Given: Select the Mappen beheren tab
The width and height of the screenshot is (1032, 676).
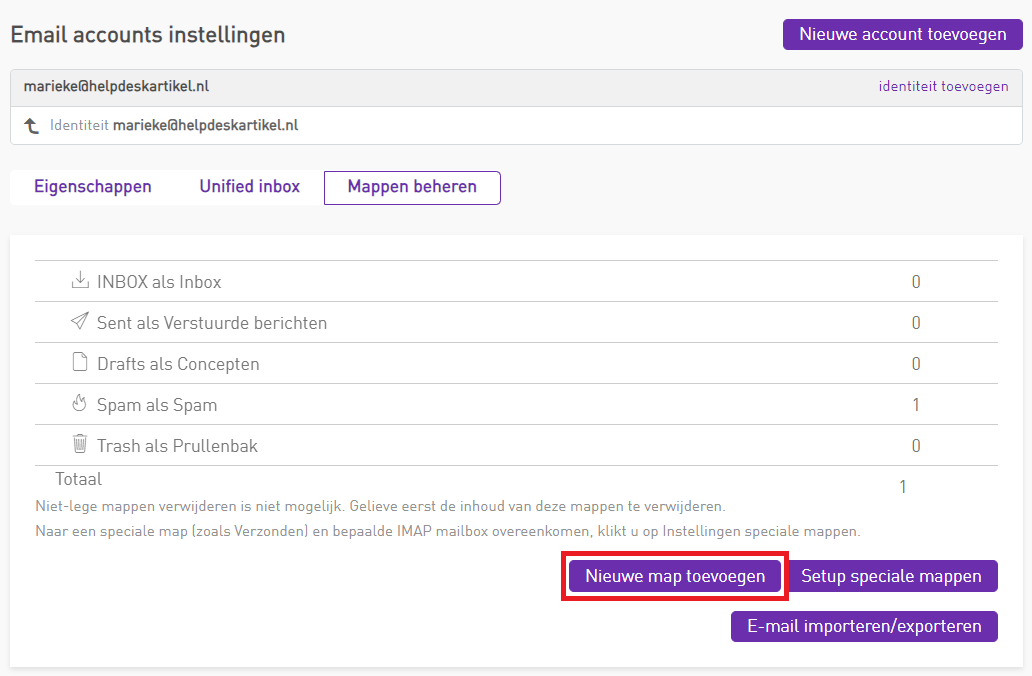Looking at the screenshot, I should (412, 187).
